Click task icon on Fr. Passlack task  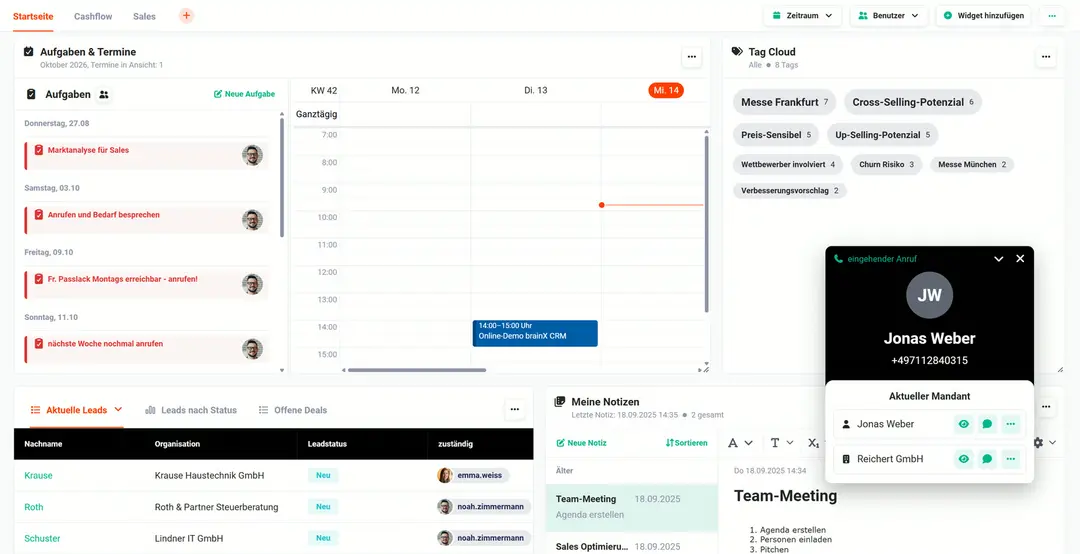pyautogui.click(x=39, y=279)
